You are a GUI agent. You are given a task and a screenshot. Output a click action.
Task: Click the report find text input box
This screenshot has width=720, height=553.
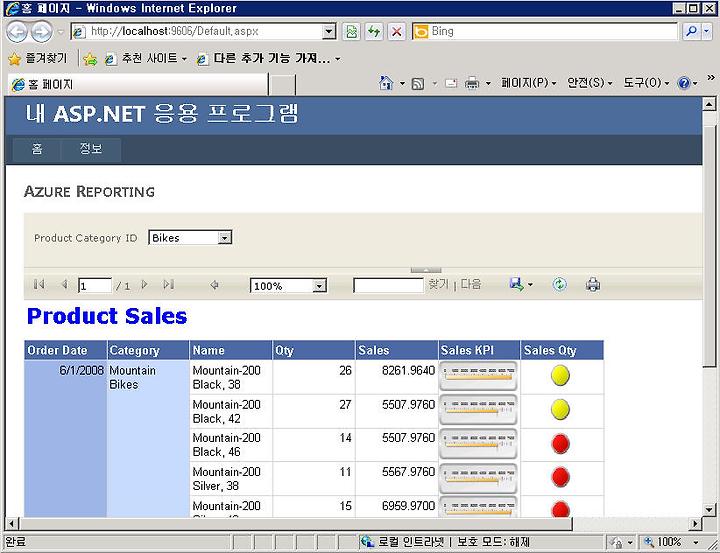pos(388,285)
